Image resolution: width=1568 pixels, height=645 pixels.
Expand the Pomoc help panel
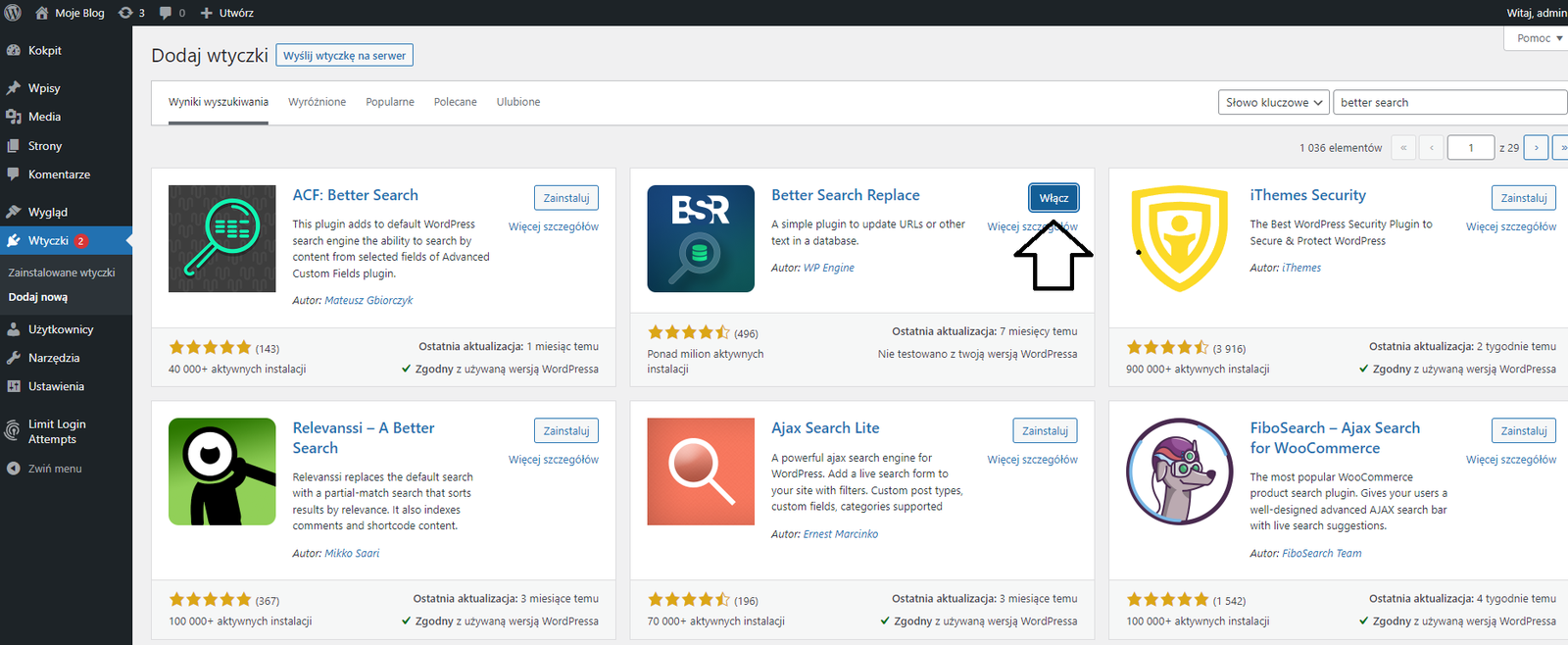pyautogui.click(x=1537, y=38)
